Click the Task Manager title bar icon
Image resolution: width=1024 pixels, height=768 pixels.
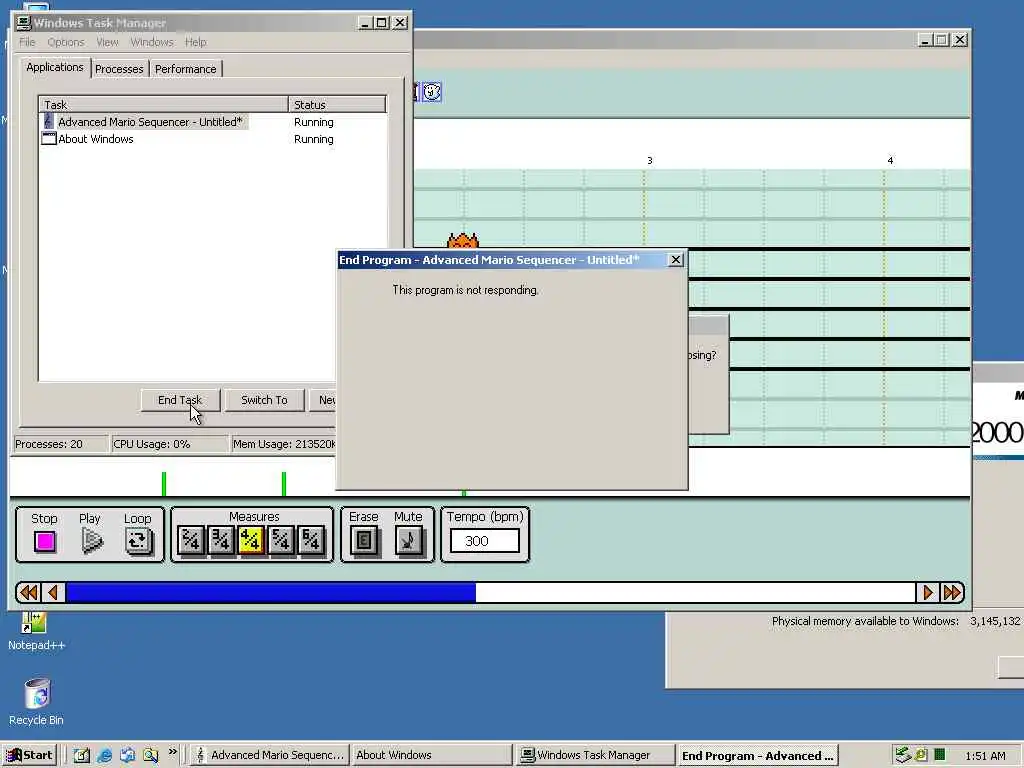coord(24,23)
